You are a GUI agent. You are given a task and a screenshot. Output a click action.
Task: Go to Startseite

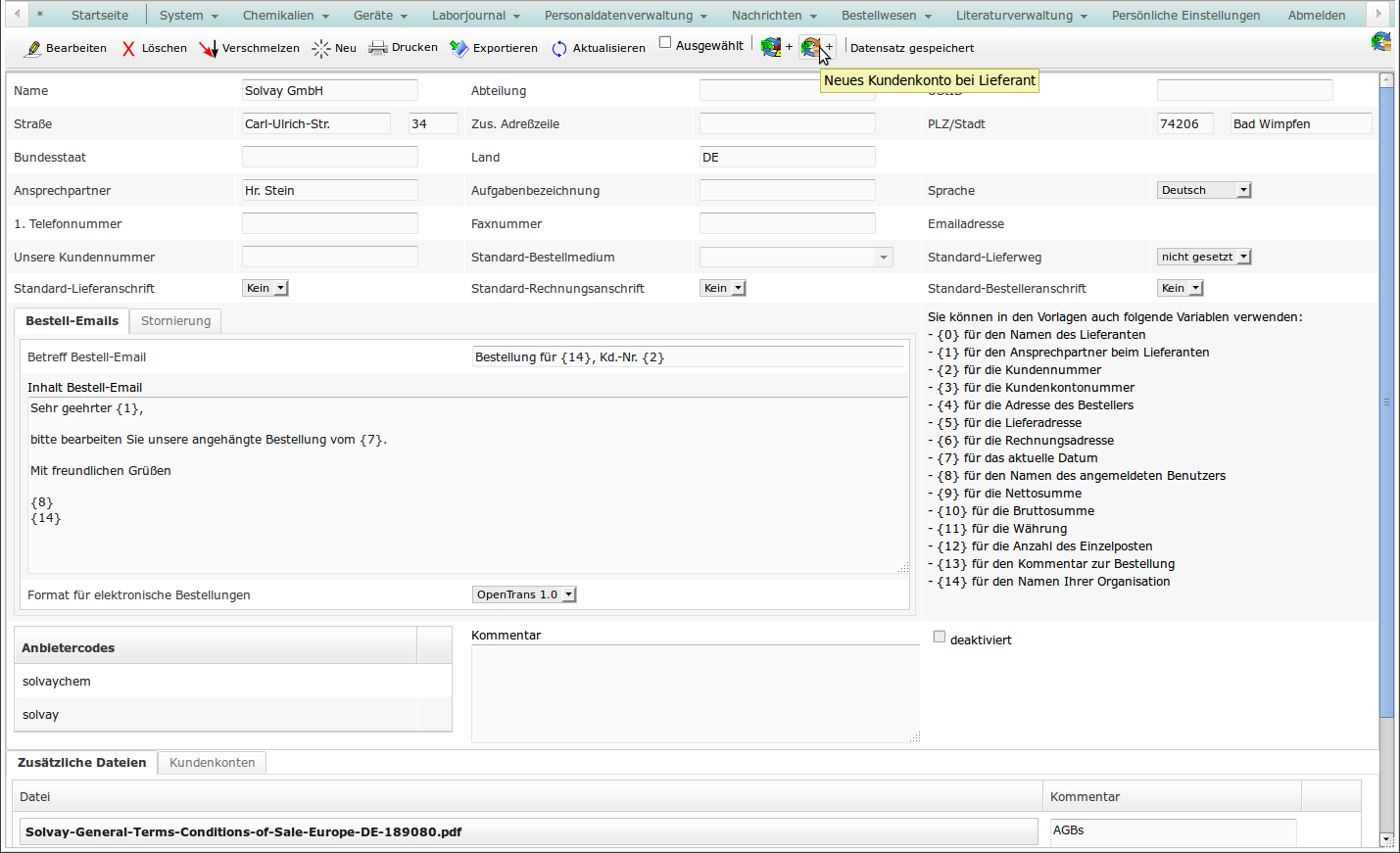[100, 16]
